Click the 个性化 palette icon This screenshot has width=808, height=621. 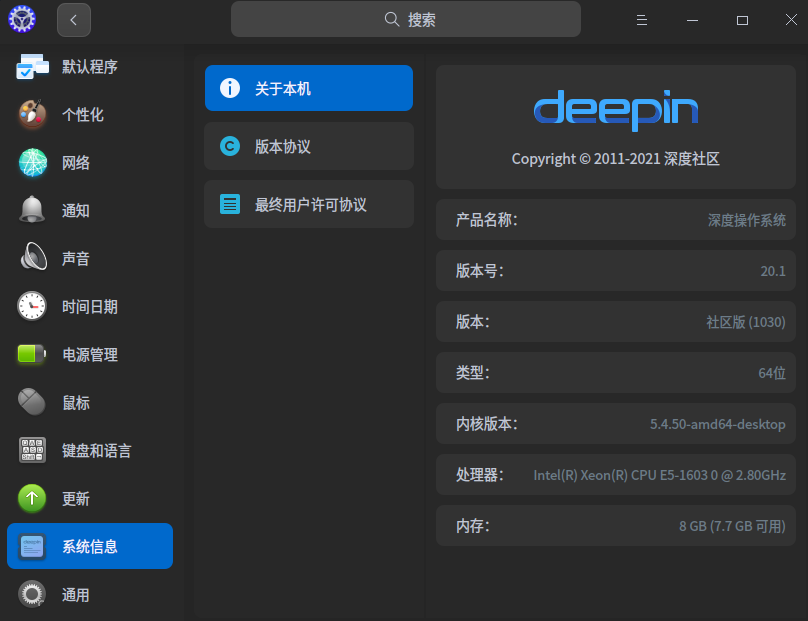pos(32,114)
